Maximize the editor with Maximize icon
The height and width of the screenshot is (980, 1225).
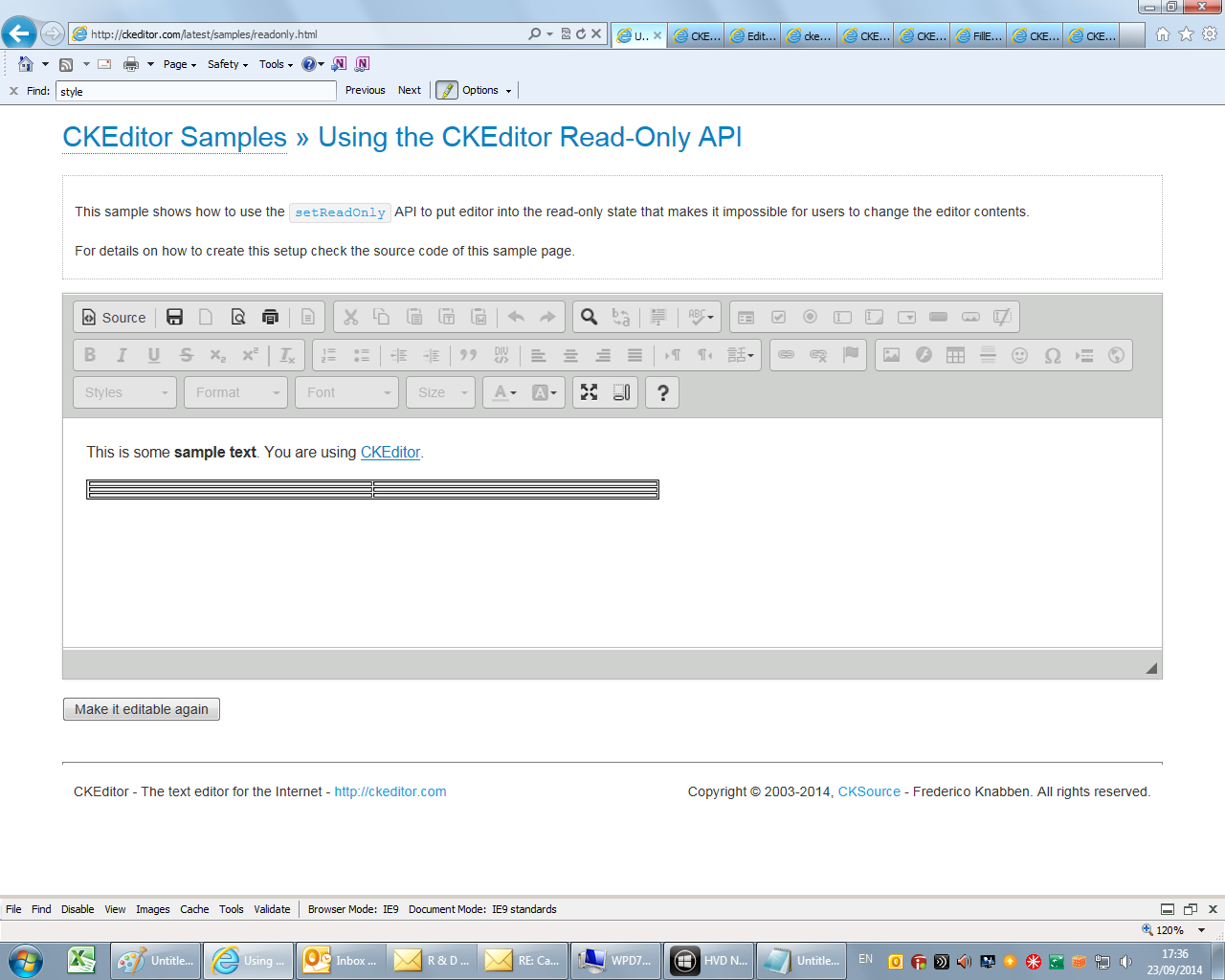(x=589, y=392)
